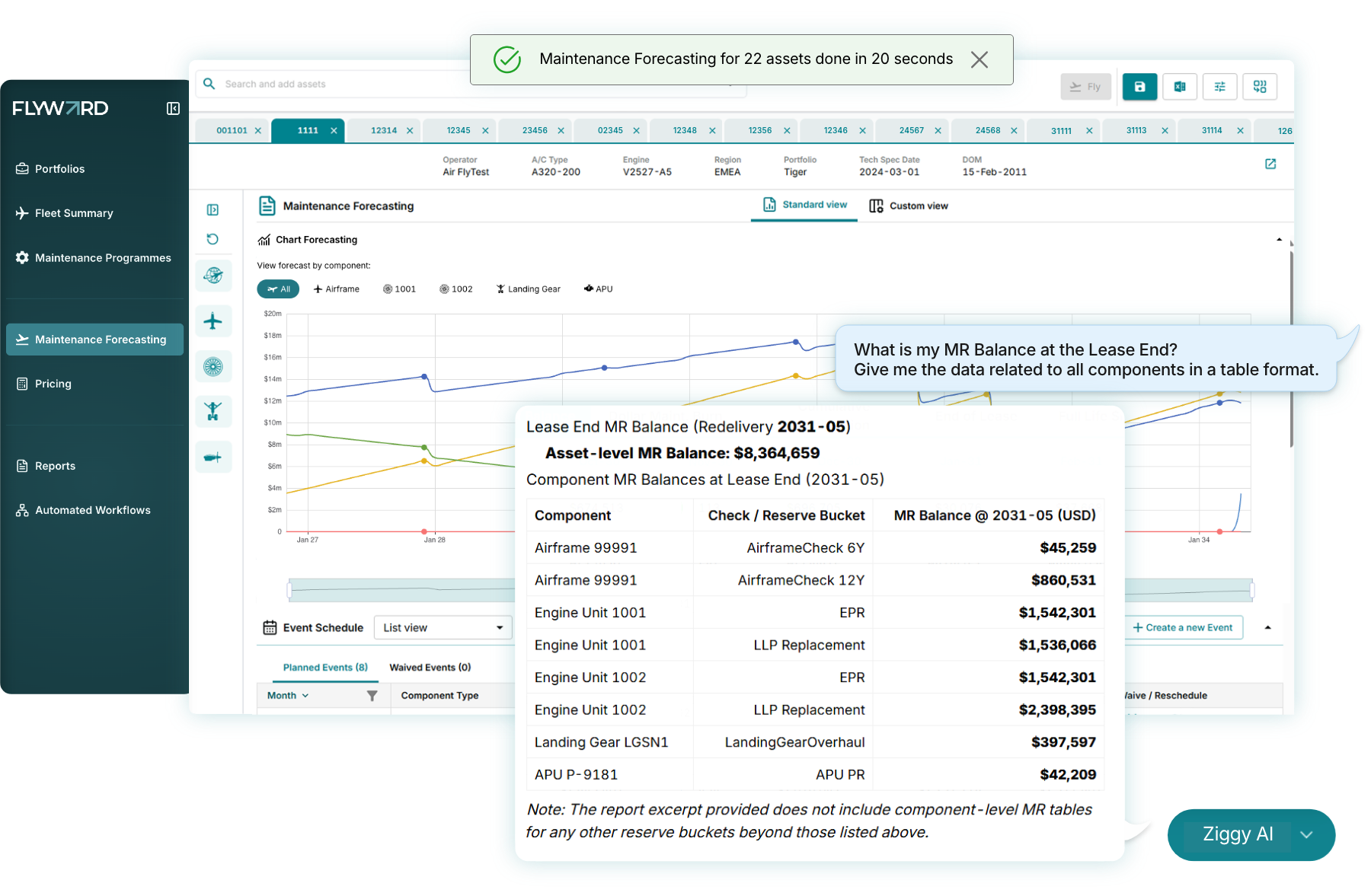Collapse the sidebar using the panel icon

173,109
